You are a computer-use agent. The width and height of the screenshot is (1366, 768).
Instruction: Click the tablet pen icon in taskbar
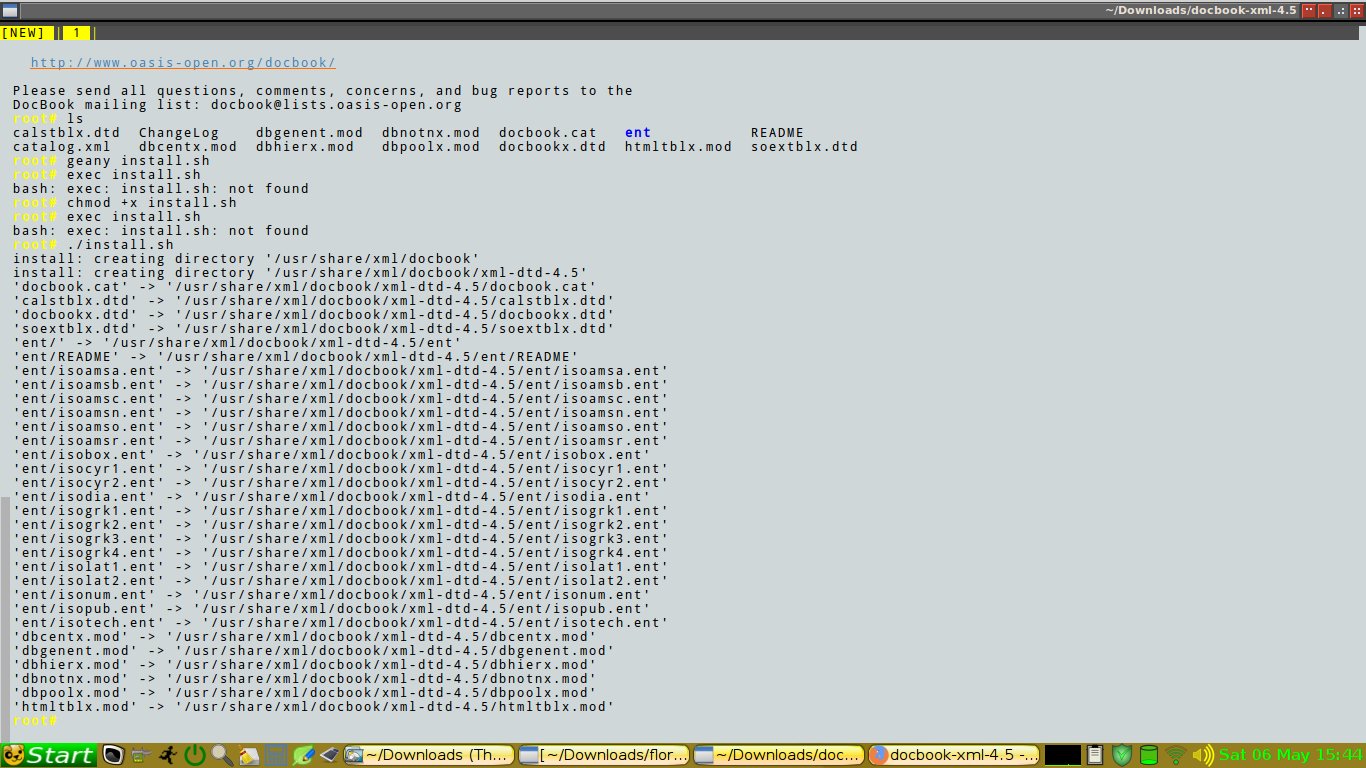[330, 755]
